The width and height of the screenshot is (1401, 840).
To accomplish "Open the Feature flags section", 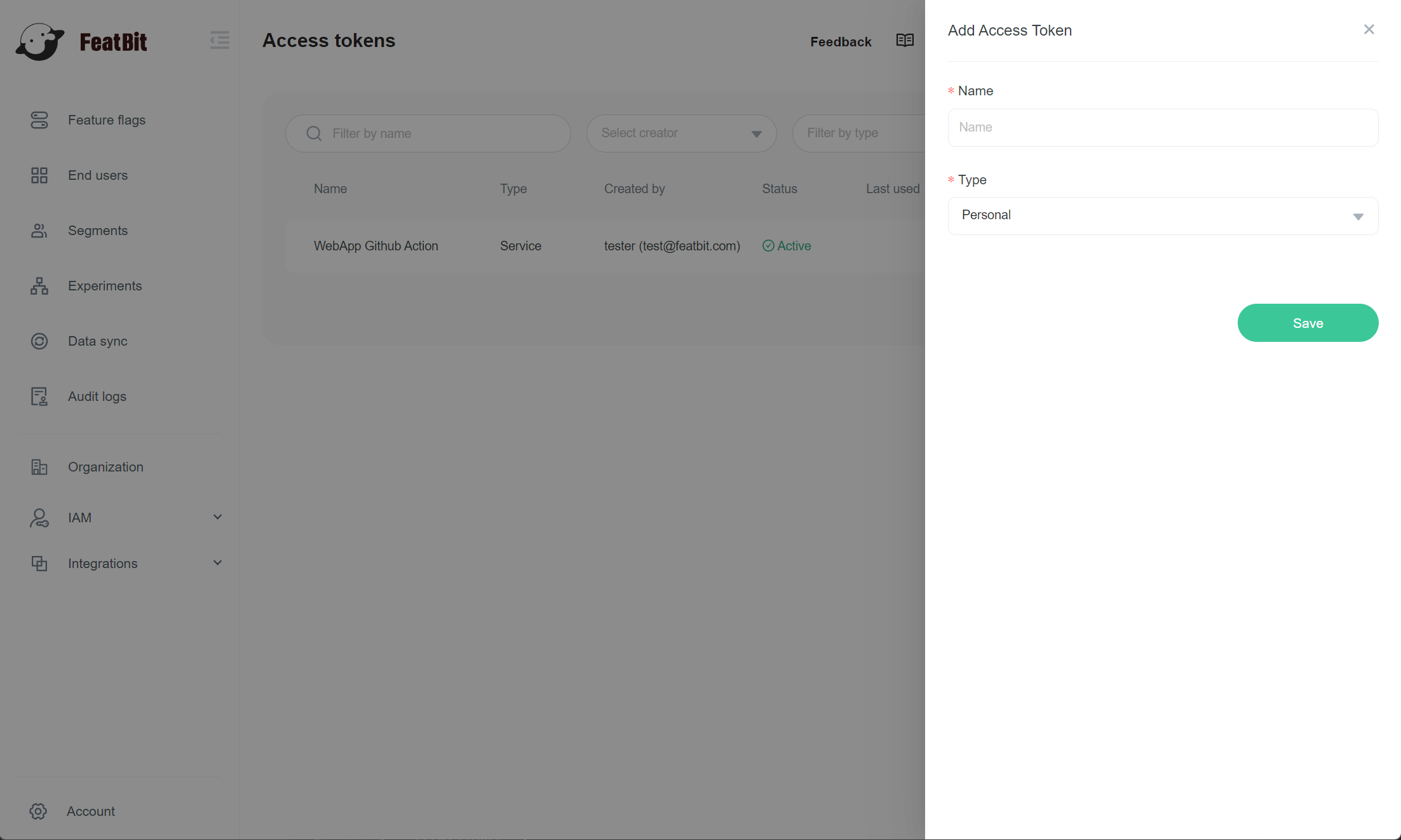I will 107,120.
